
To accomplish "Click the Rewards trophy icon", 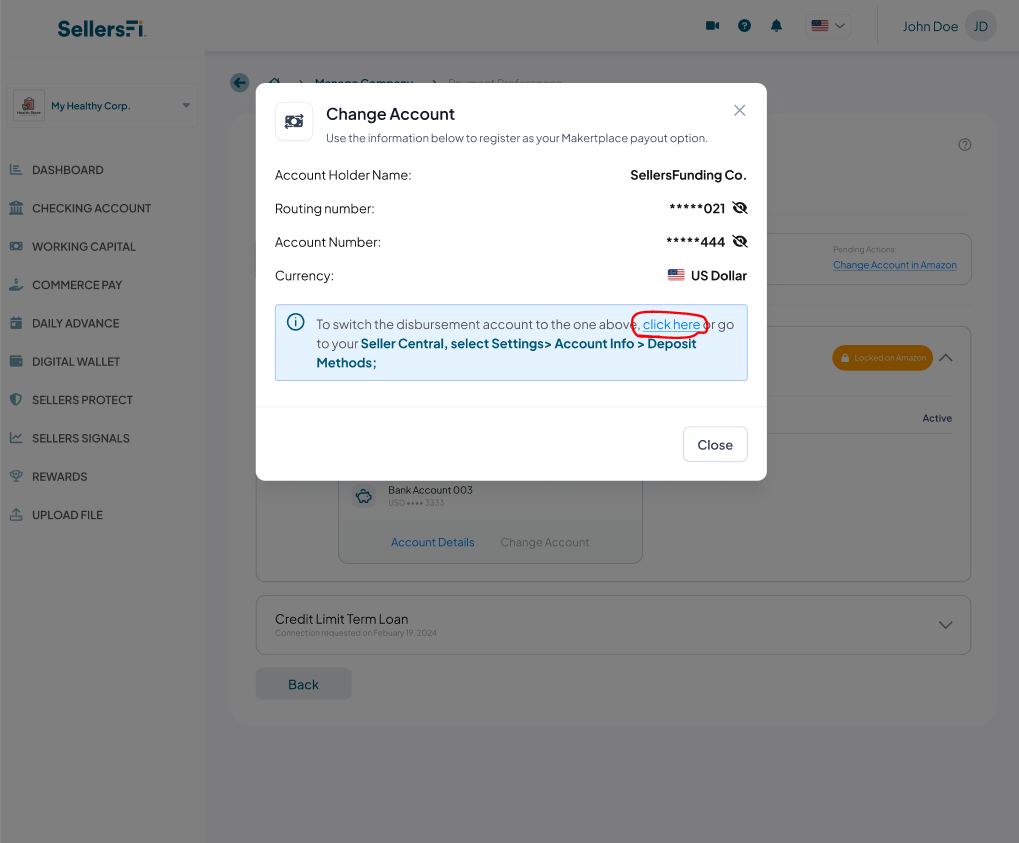I will (16, 476).
